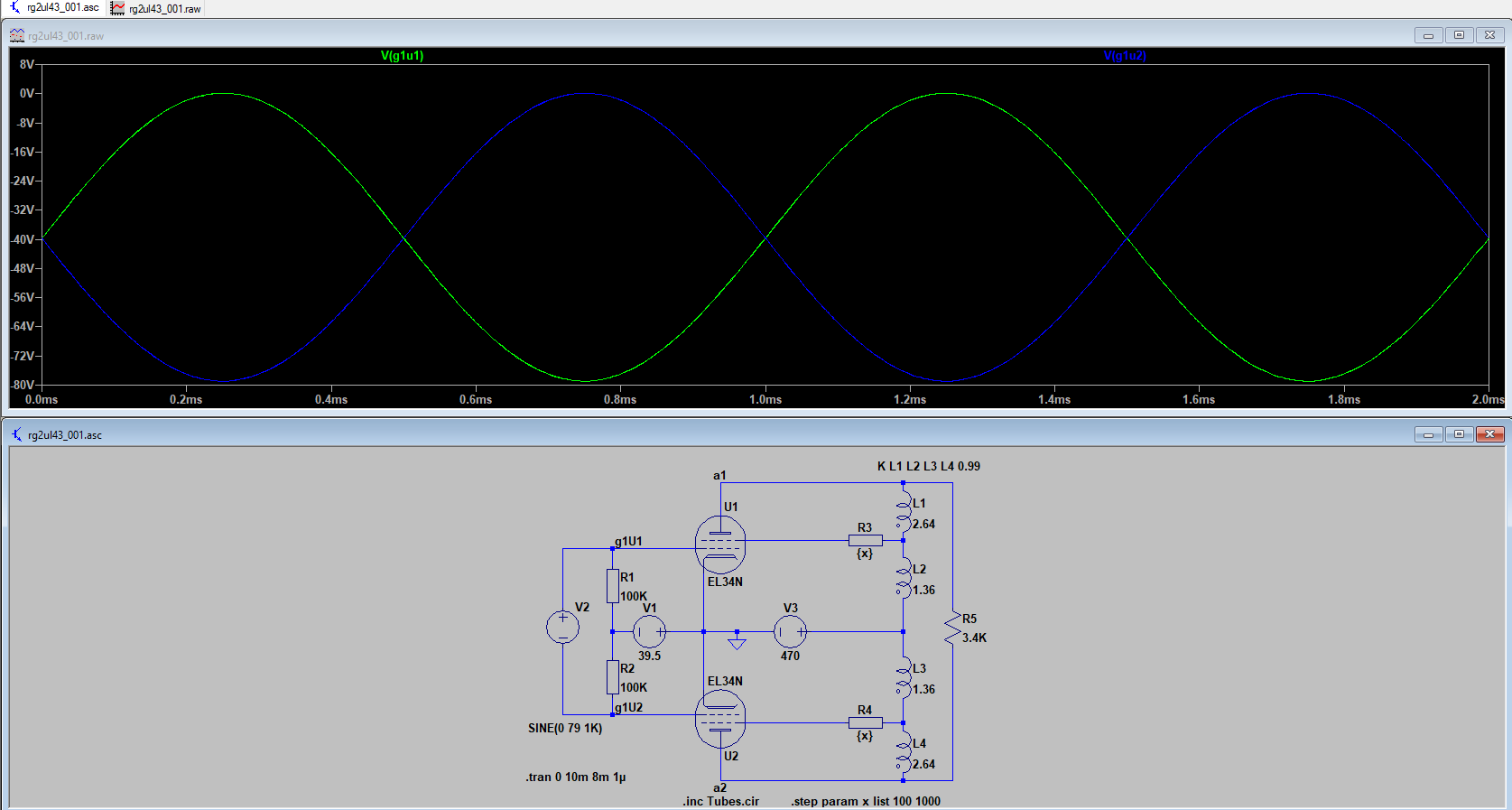Select the L4 inductor symbol
The height and width of the screenshot is (810, 1512).
coord(903,752)
